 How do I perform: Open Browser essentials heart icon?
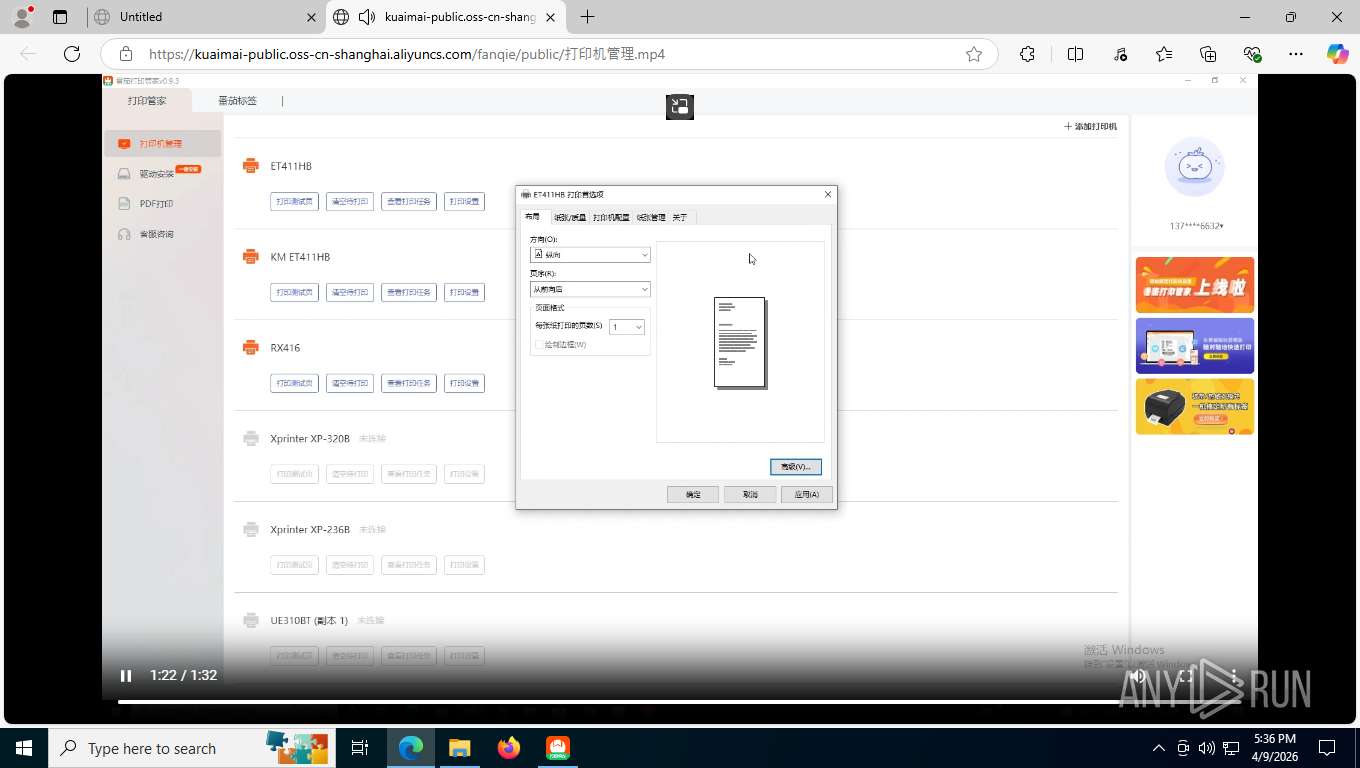click(1252, 54)
